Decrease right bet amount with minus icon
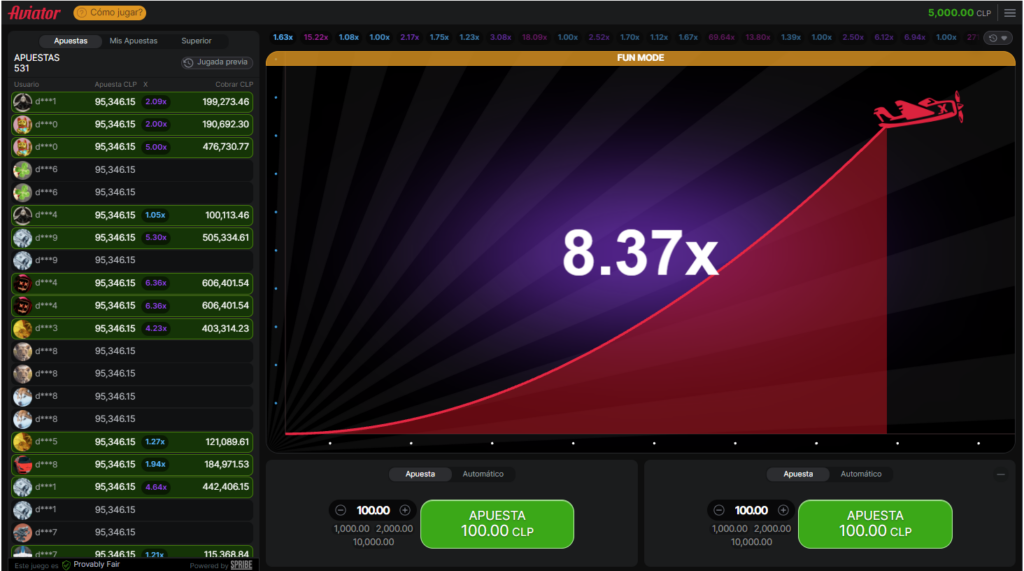This screenshot has height=571, width=1024. (x=719, y=510)
